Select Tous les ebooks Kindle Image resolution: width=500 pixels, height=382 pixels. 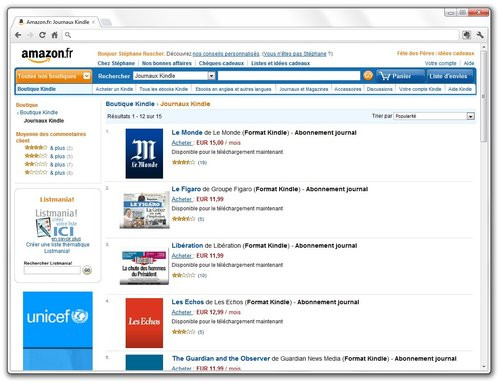point(164,89)
